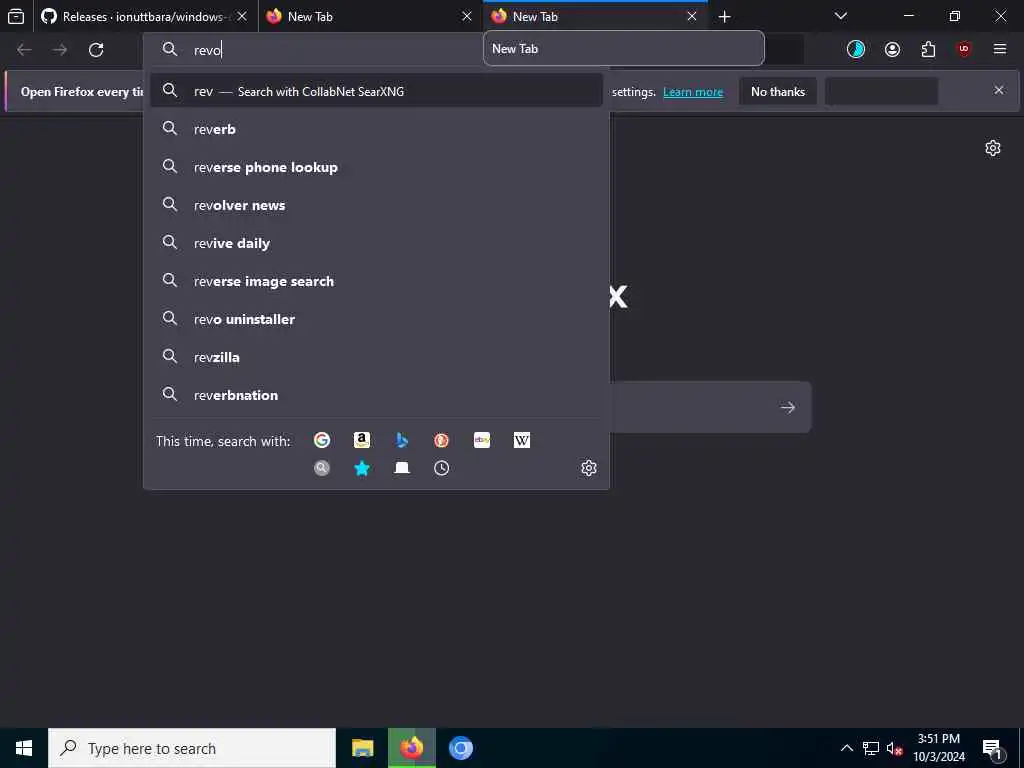
Task: Open the Windows Start menu
Action: pyautogui.click(x=24, y=748)
